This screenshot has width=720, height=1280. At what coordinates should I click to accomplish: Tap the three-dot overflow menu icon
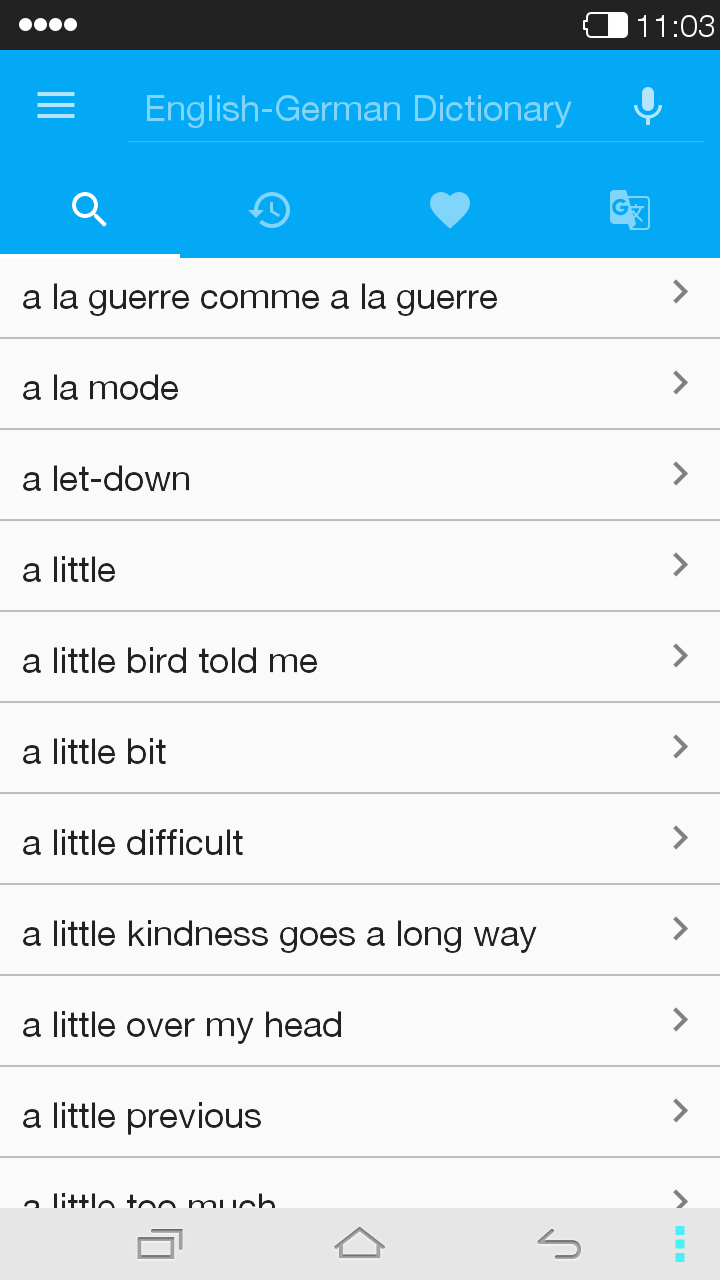(x=679, y=1243)
